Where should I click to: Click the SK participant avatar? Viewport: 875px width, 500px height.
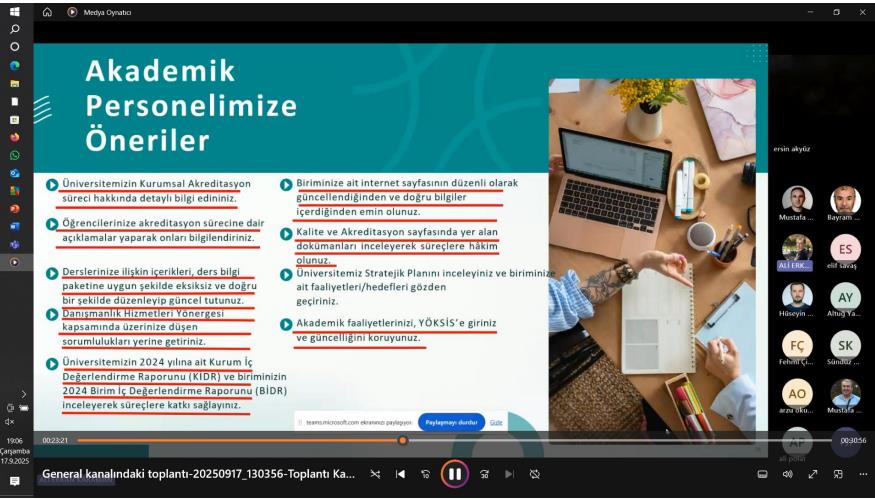(845, 346)
